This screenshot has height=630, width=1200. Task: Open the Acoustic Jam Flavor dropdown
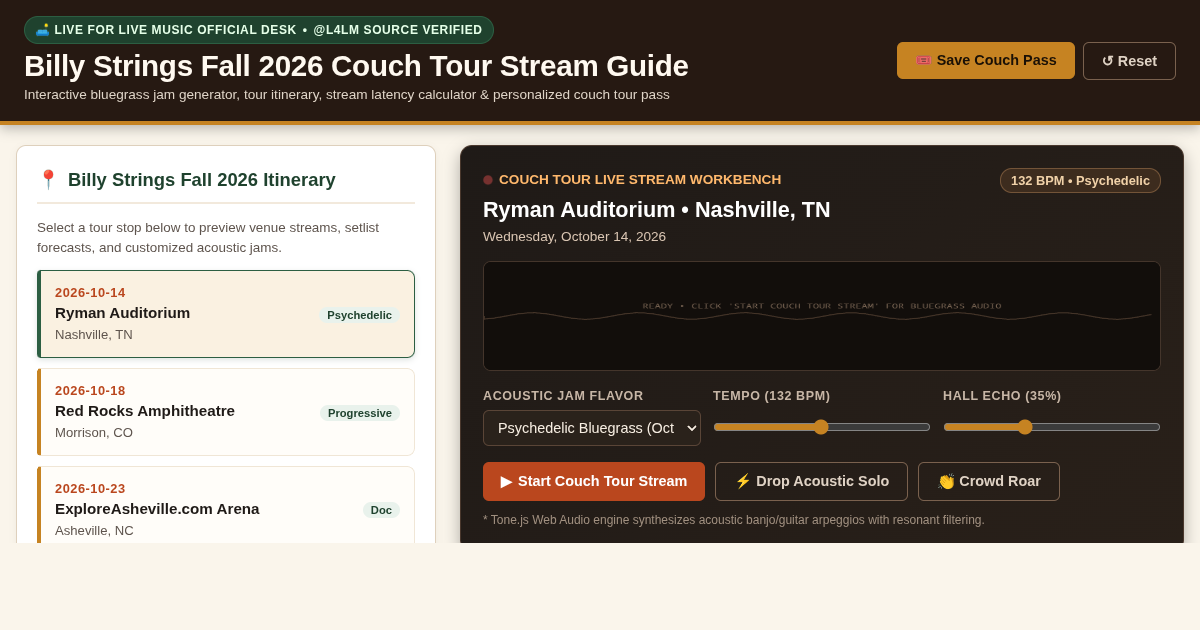(592, 428)
